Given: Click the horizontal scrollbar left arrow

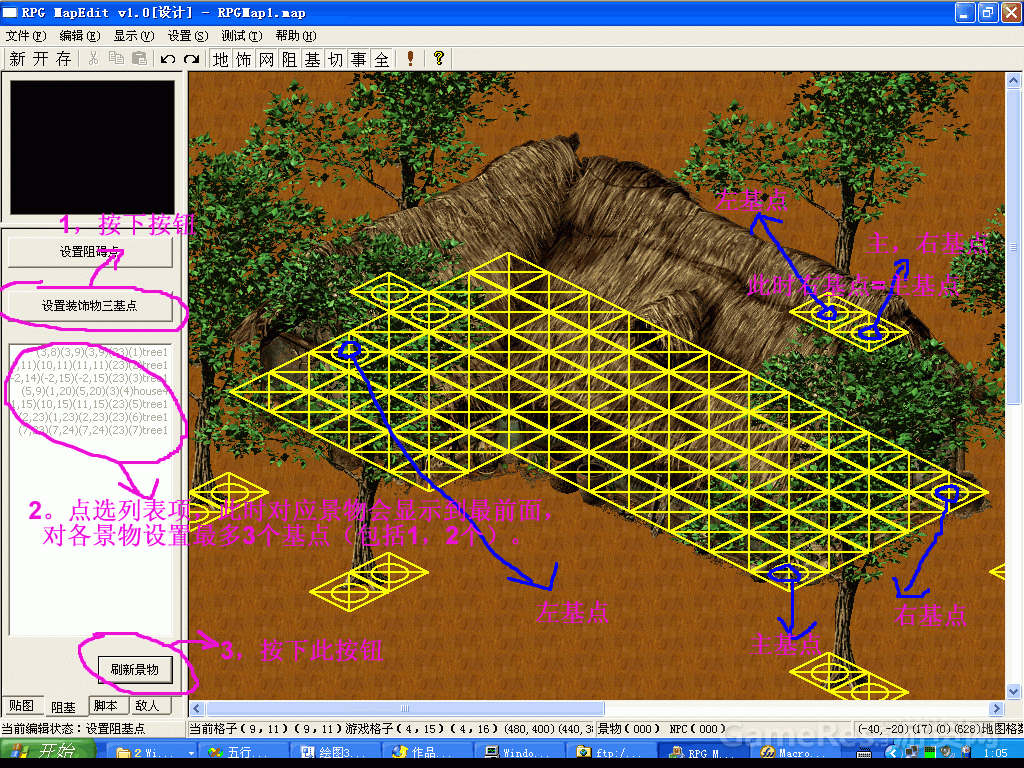Looking at the screenshot, I should (x=197, y=708).
